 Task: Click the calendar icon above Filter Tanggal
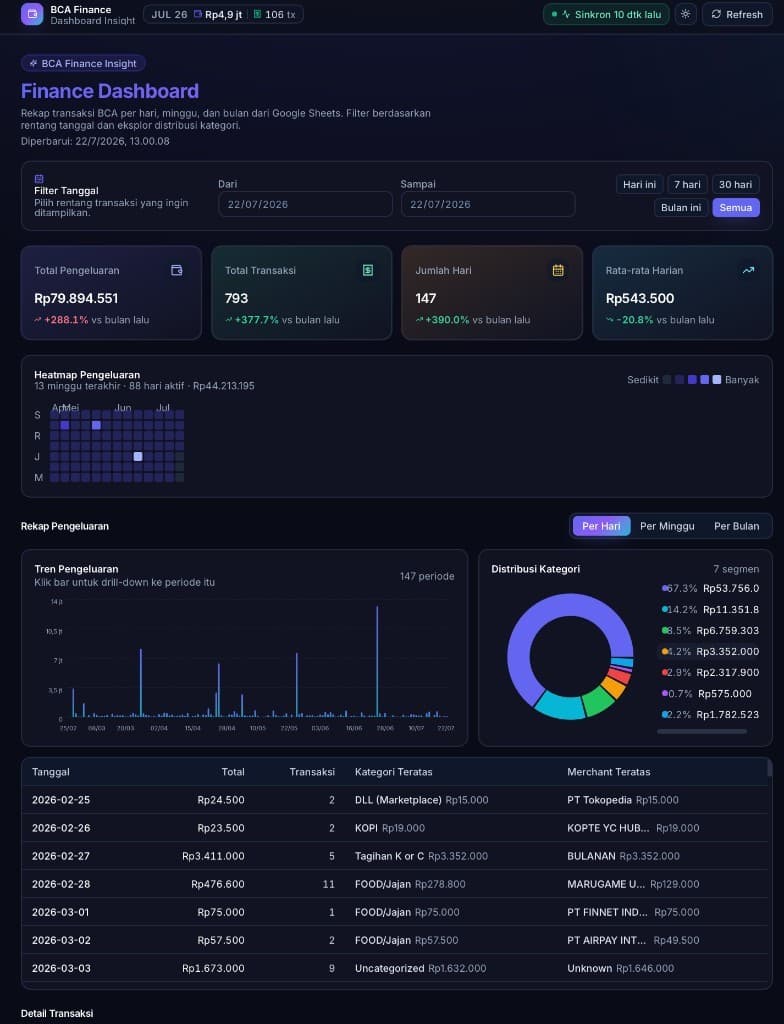[39, 178]
